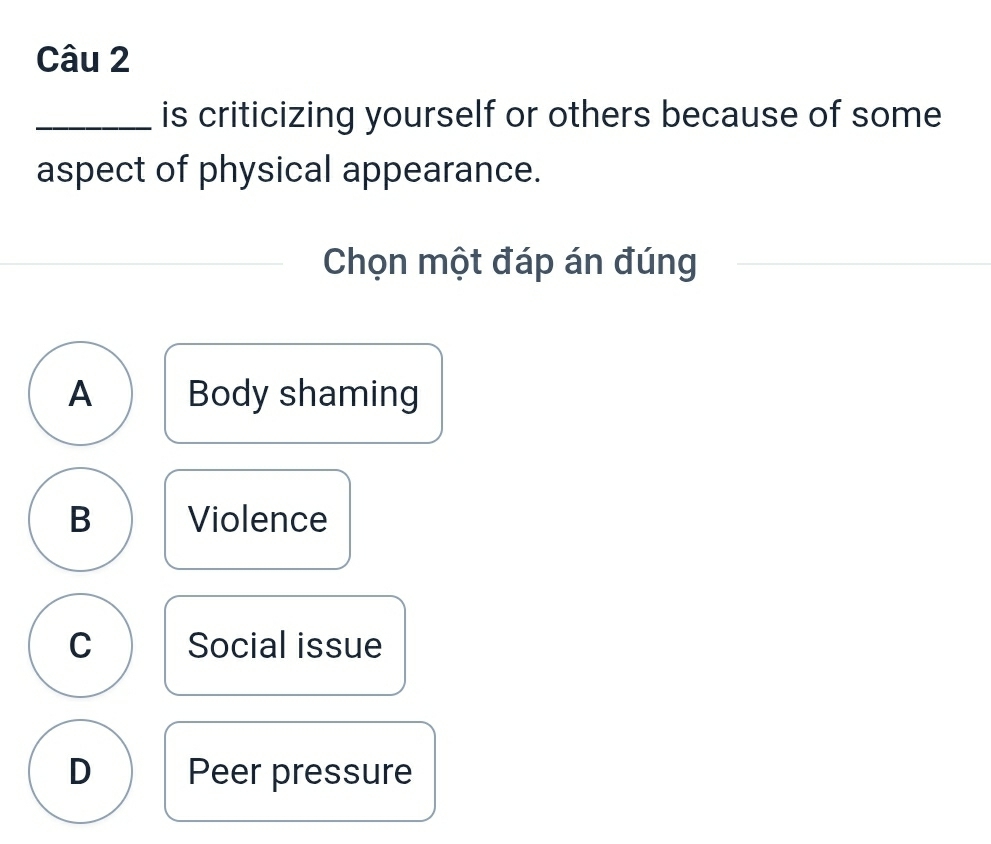Screen dimensions: 991x844
Task: Click the divider line right of the instruction
Action: click(860, 264)
